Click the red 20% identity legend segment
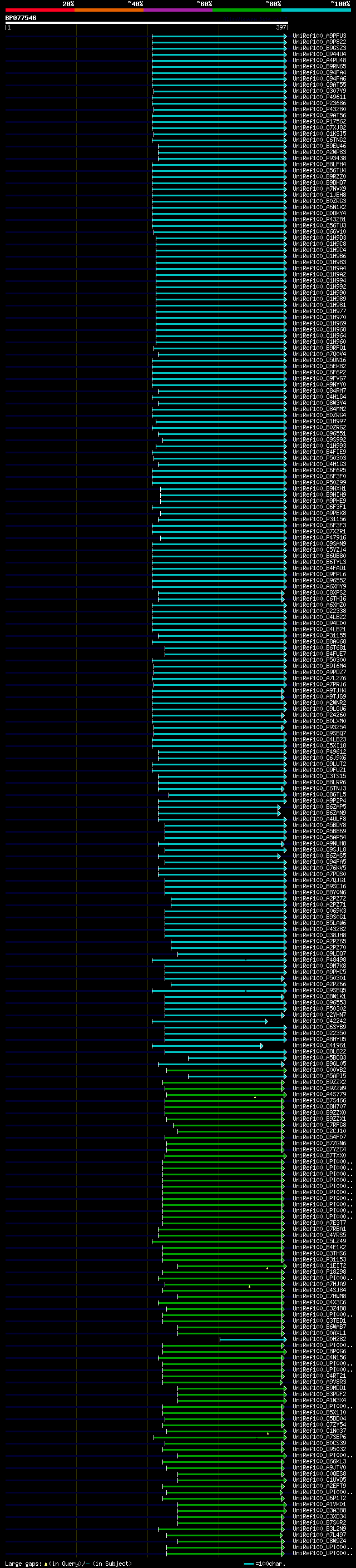Screen dimensions: 356x1568 pyautogui.click(x=39, y=10)
